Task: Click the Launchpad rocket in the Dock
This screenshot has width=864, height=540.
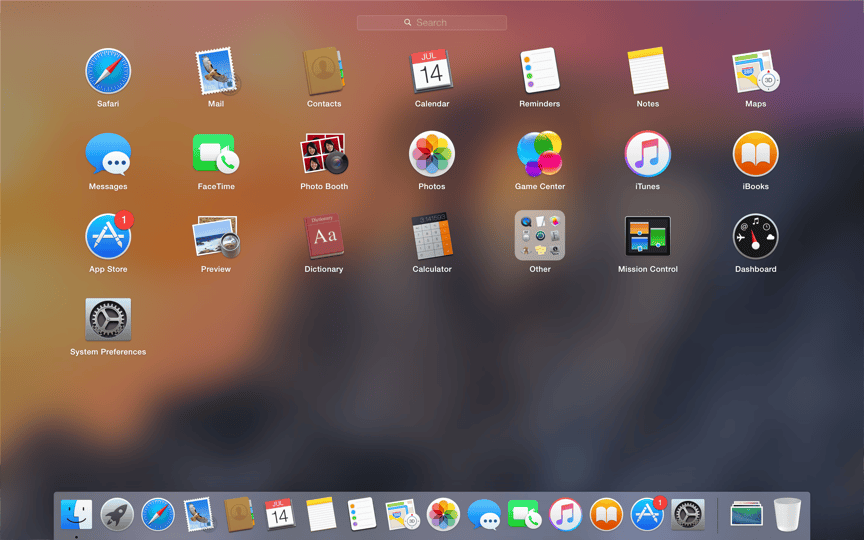Action: pyautogui.click(x=117, y=515)
